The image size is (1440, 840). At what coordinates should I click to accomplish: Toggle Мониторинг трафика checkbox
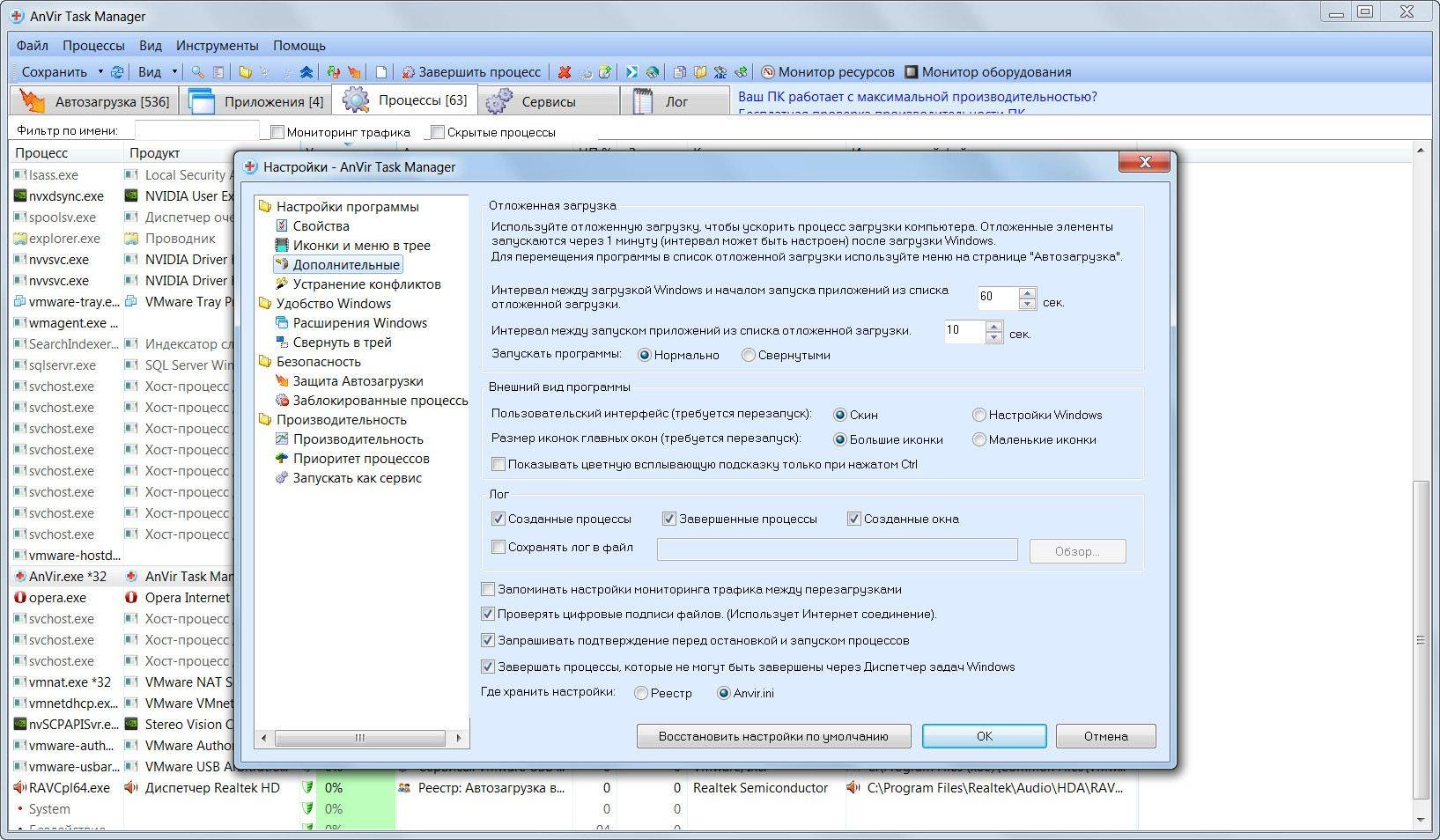pyautogui.click(x=277, y=132)
